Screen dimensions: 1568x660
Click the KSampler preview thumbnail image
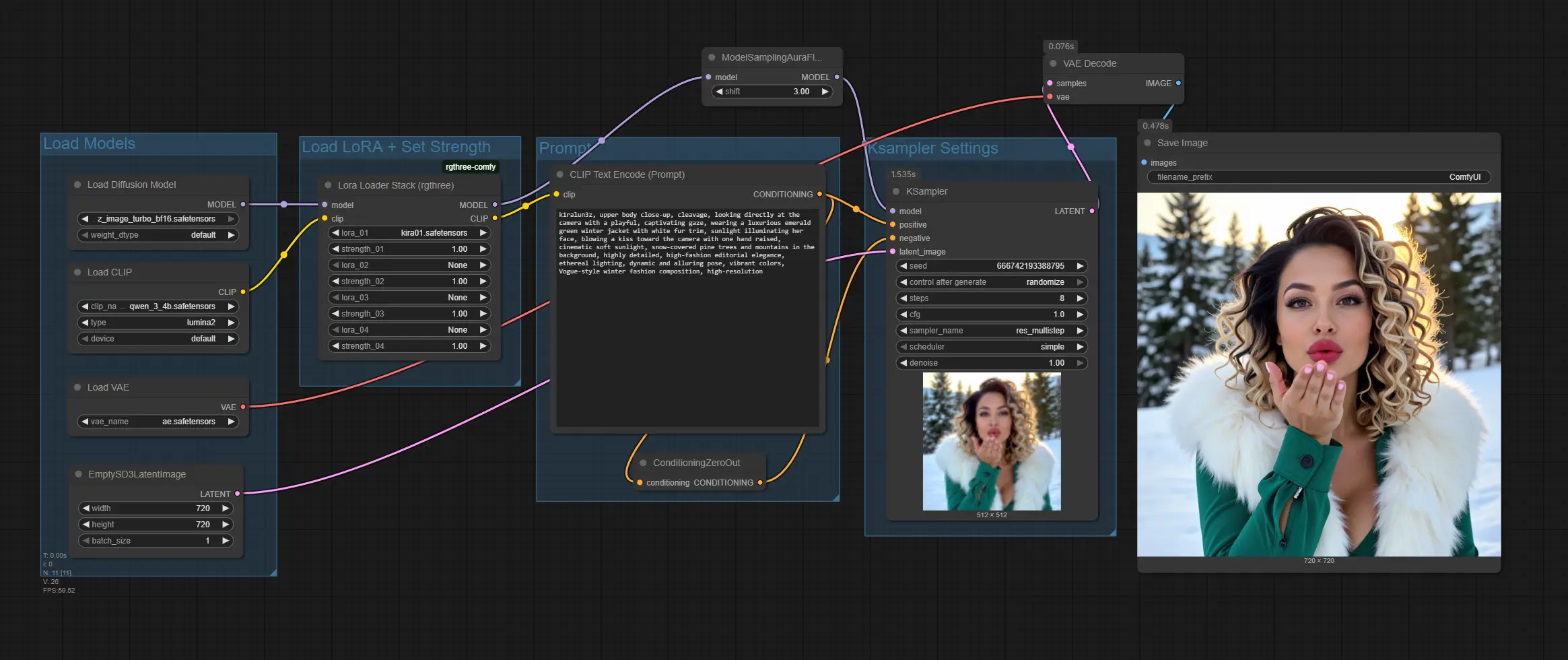[x=991, y=442]
